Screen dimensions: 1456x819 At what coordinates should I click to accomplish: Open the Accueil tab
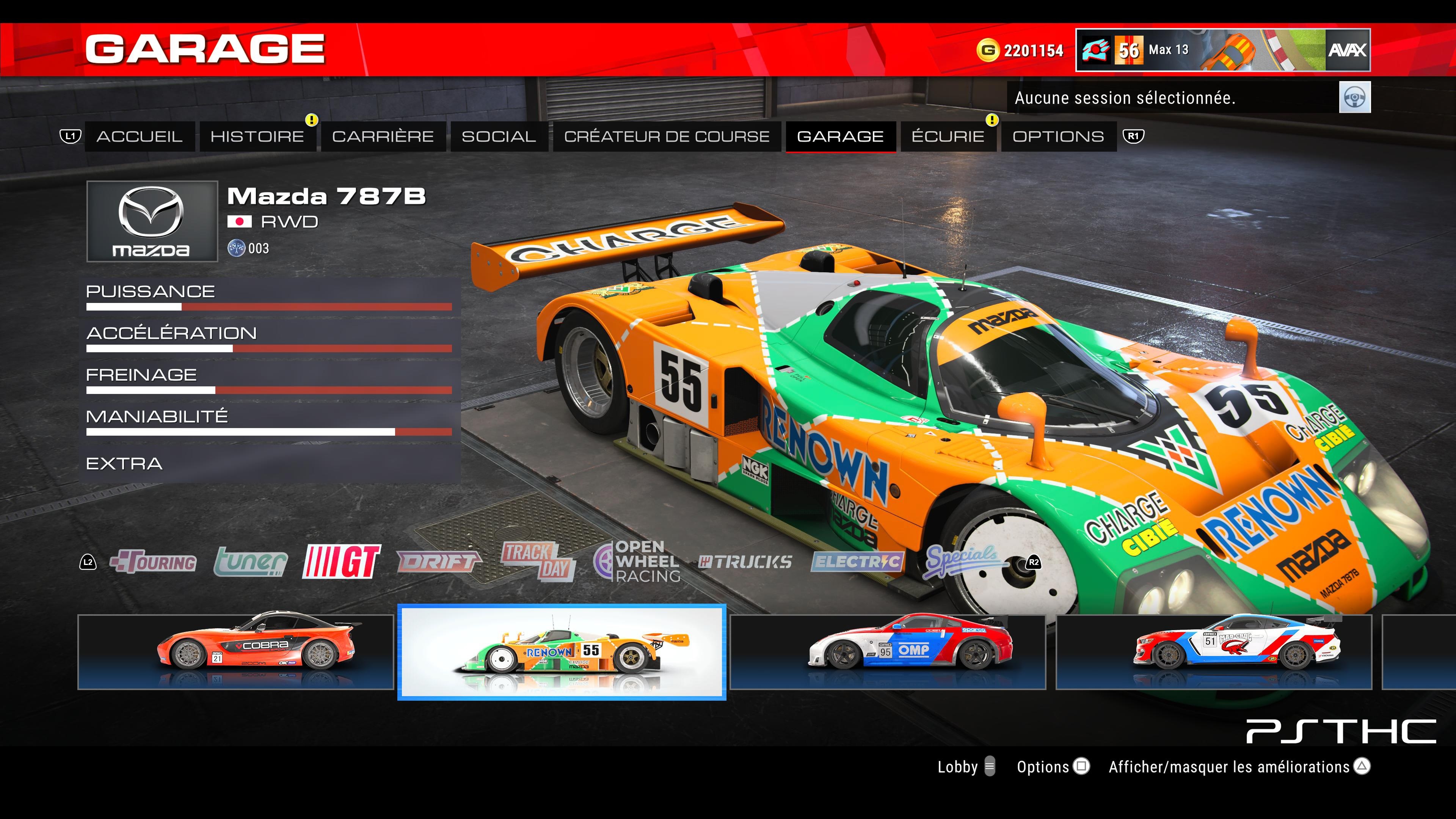[140, 136]
